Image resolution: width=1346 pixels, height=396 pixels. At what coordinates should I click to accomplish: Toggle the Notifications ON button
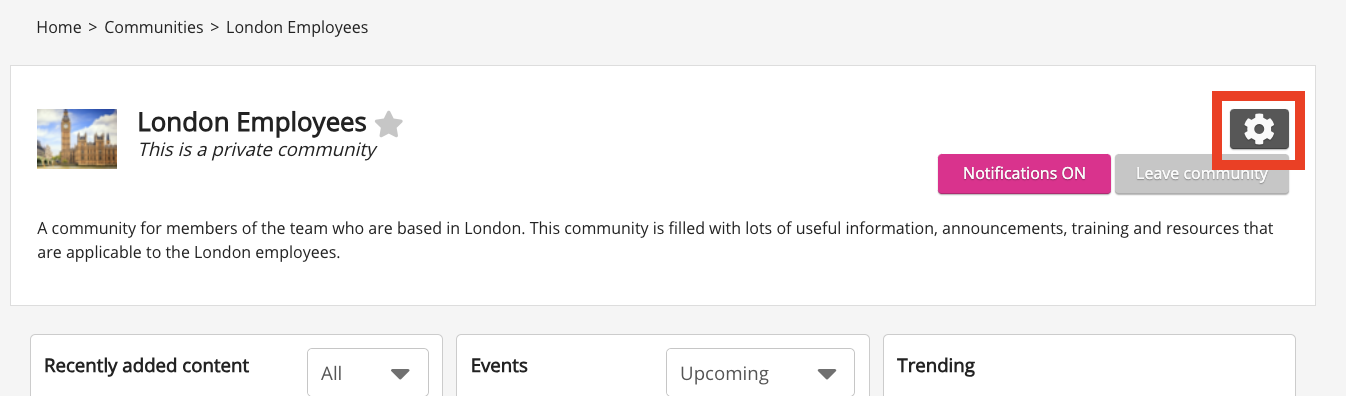(x=1024, y=173)
